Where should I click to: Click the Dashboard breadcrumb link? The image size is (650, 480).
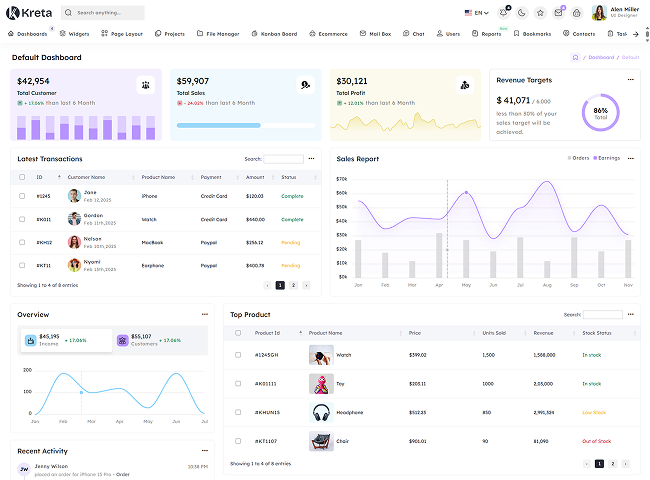pos(601,57)
